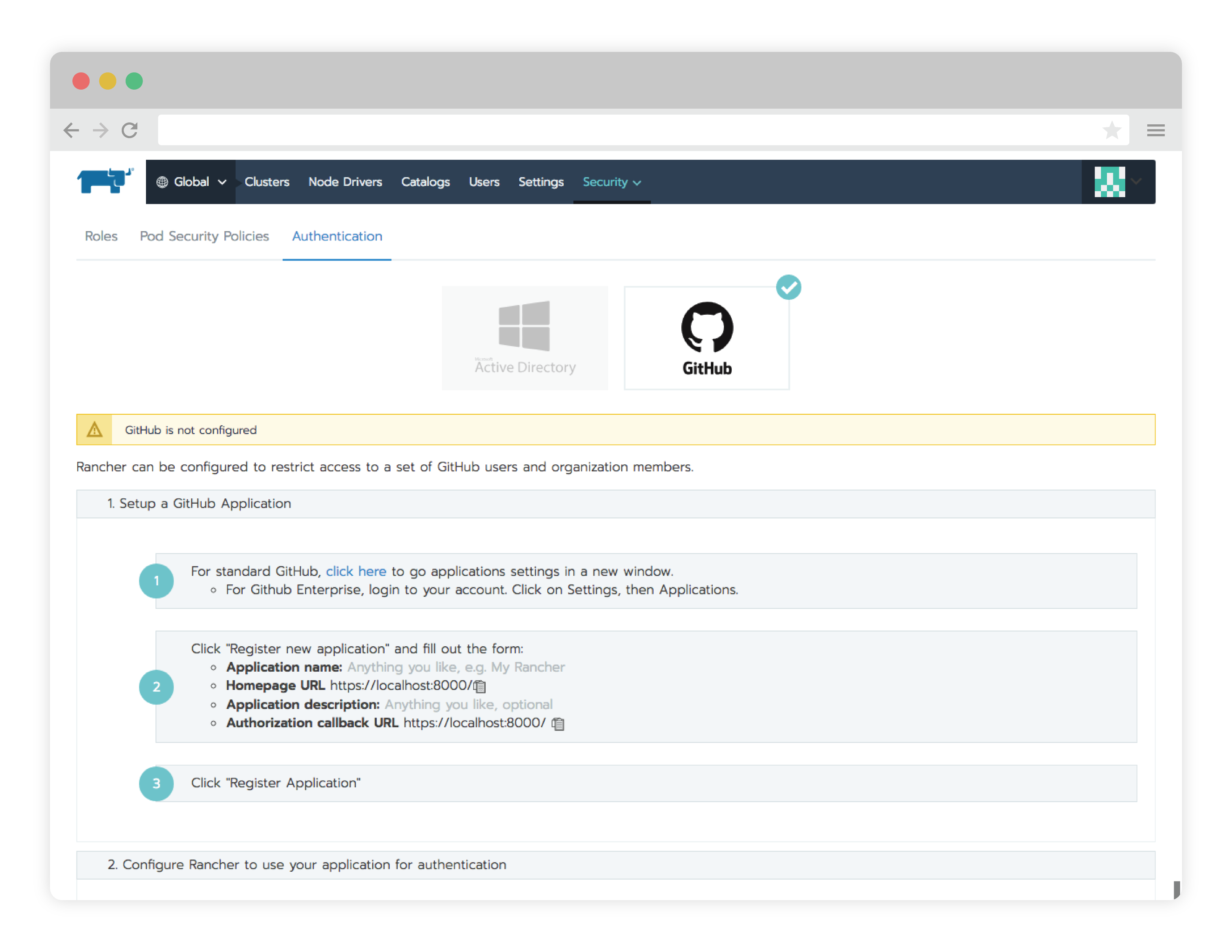Screen dimensions: 1232x952
Task: Click the warning triangle icon
Action: click(94, 430)
